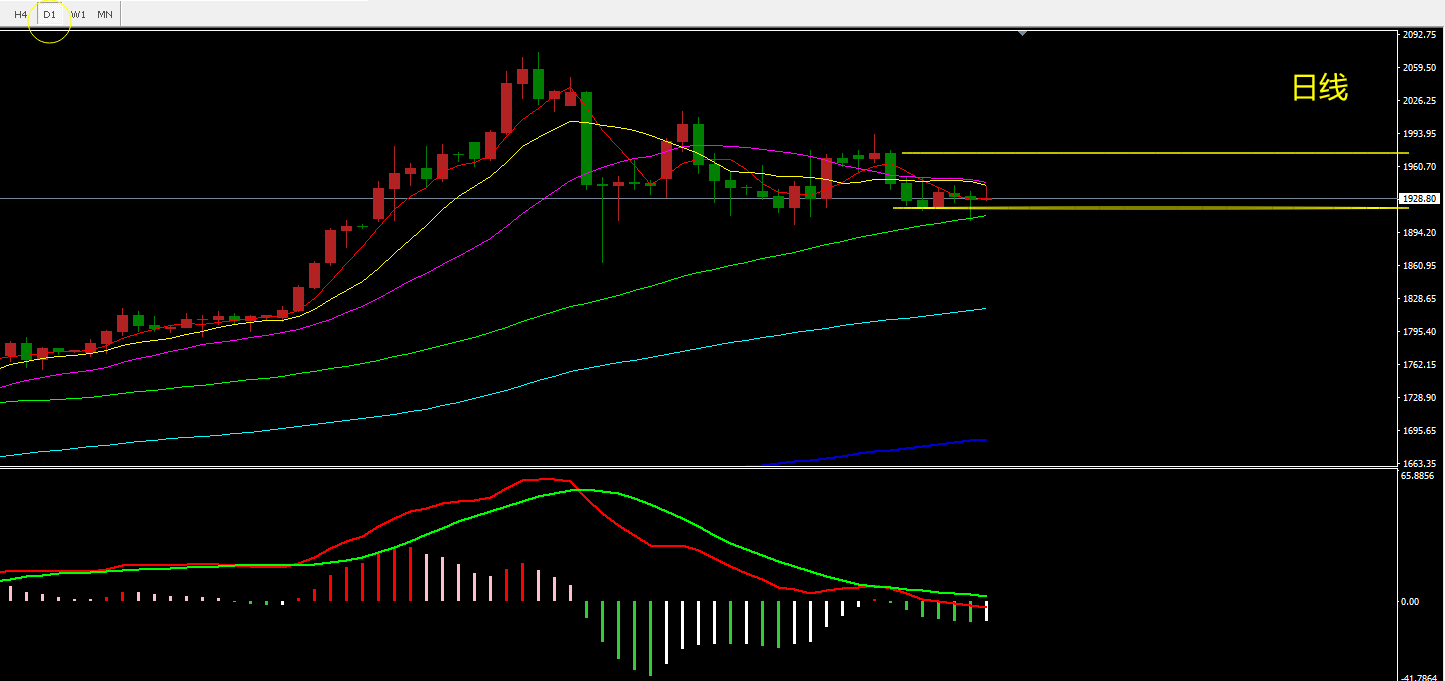Switch chart to W1 weekly timeframe
This screenshot has width=1445, height=681.
[x=78, y=14]
